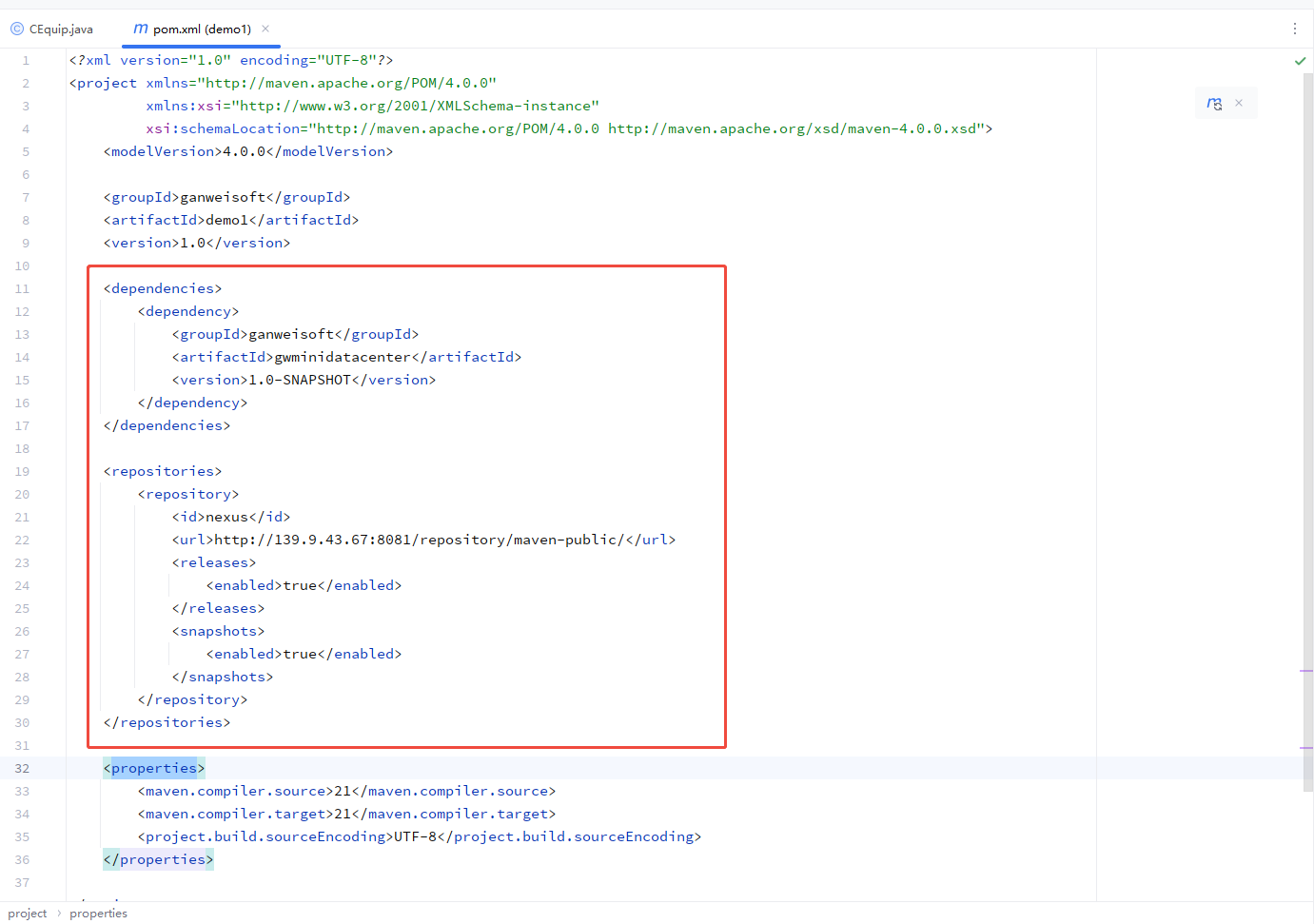
Task: Load Maven changes with the reload icon
Action: (1214, 103)
